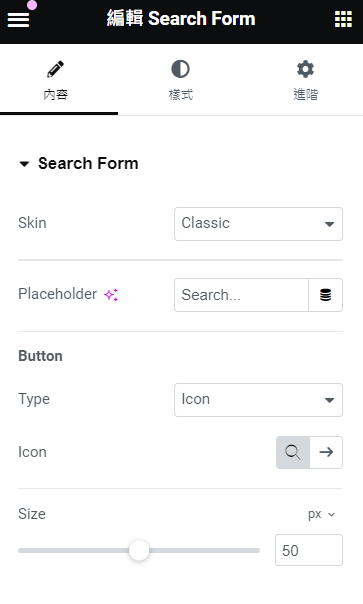This screenshot has height=604, width=363.
Task: Open dynamic tags database icon
Action: tap(325, 295)
